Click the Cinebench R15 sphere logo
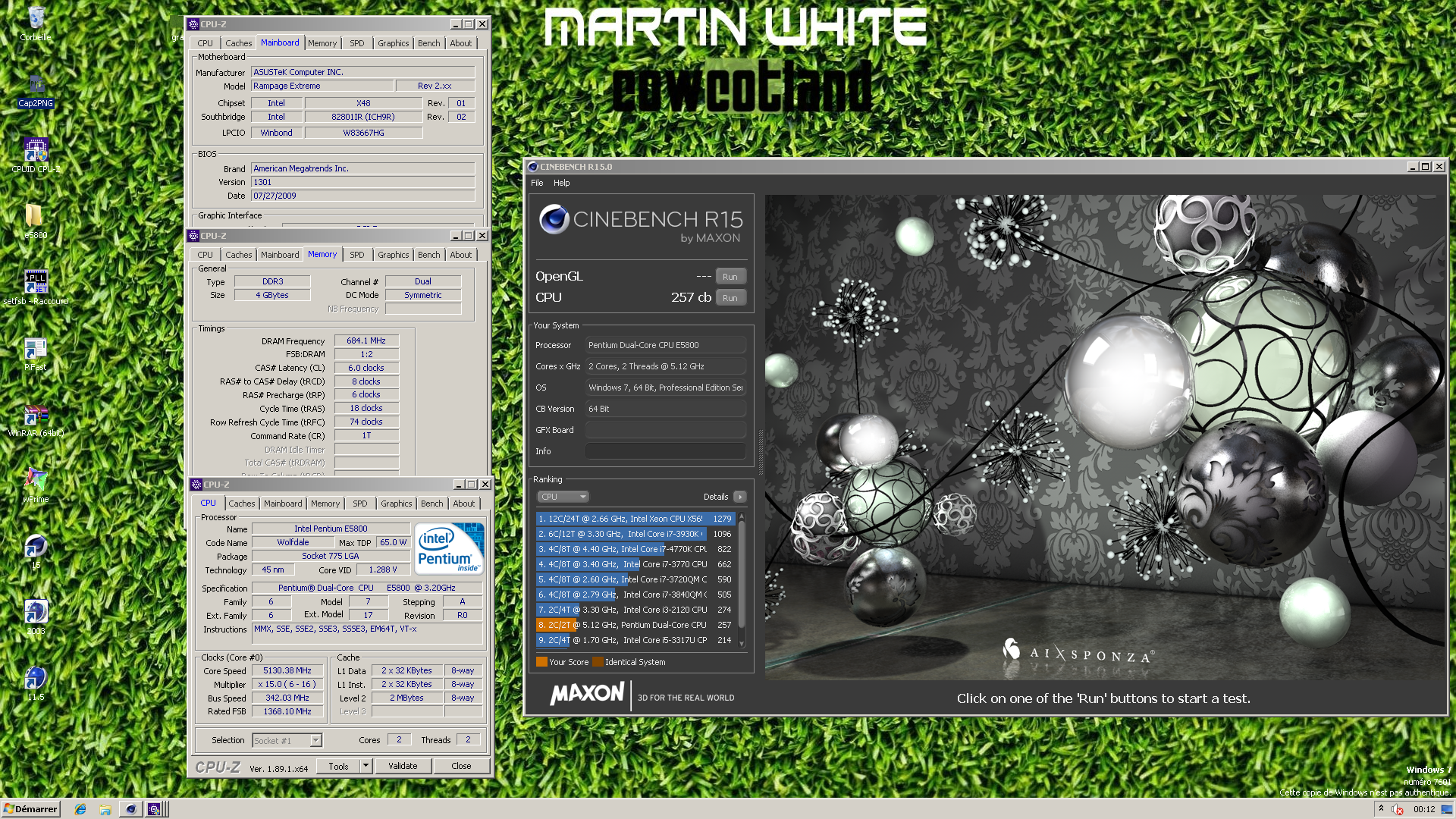The height and width of the screenshot is (819, 1456). pos(554,219)
